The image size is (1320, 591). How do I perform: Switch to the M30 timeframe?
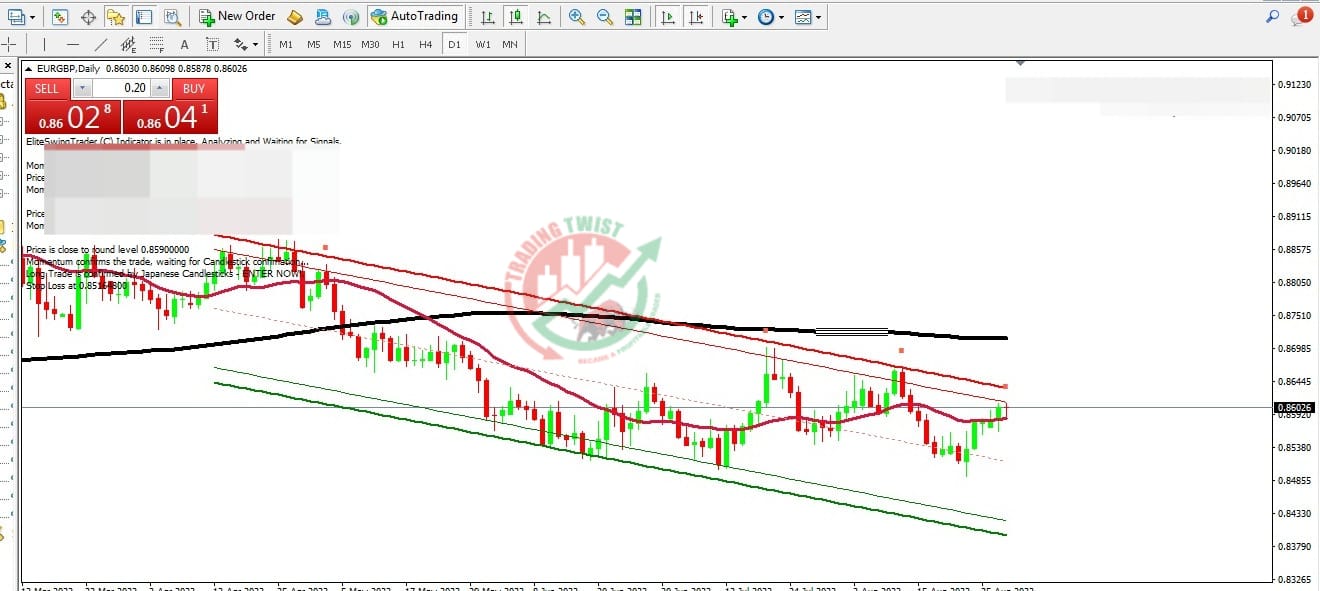[x=370, y=44]
